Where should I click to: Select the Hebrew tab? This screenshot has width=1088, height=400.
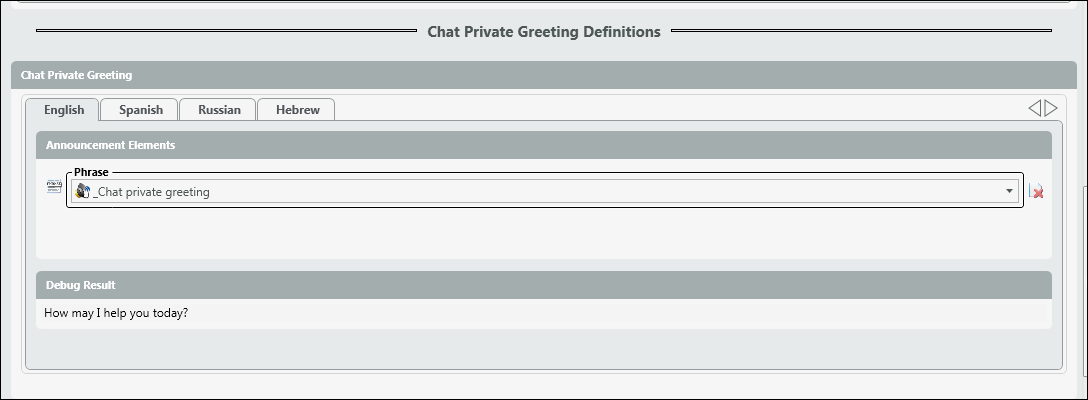pyautogui.click(x=297, y=110)
